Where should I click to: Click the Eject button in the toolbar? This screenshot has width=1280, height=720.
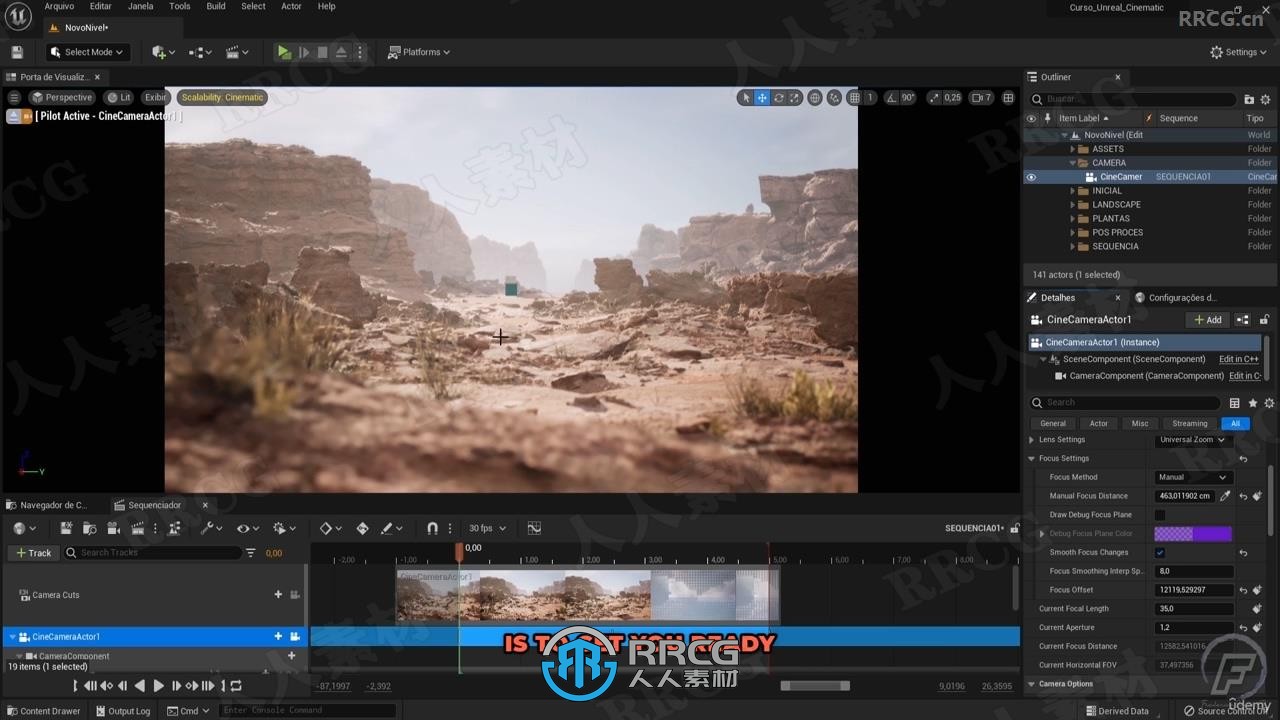341,52
